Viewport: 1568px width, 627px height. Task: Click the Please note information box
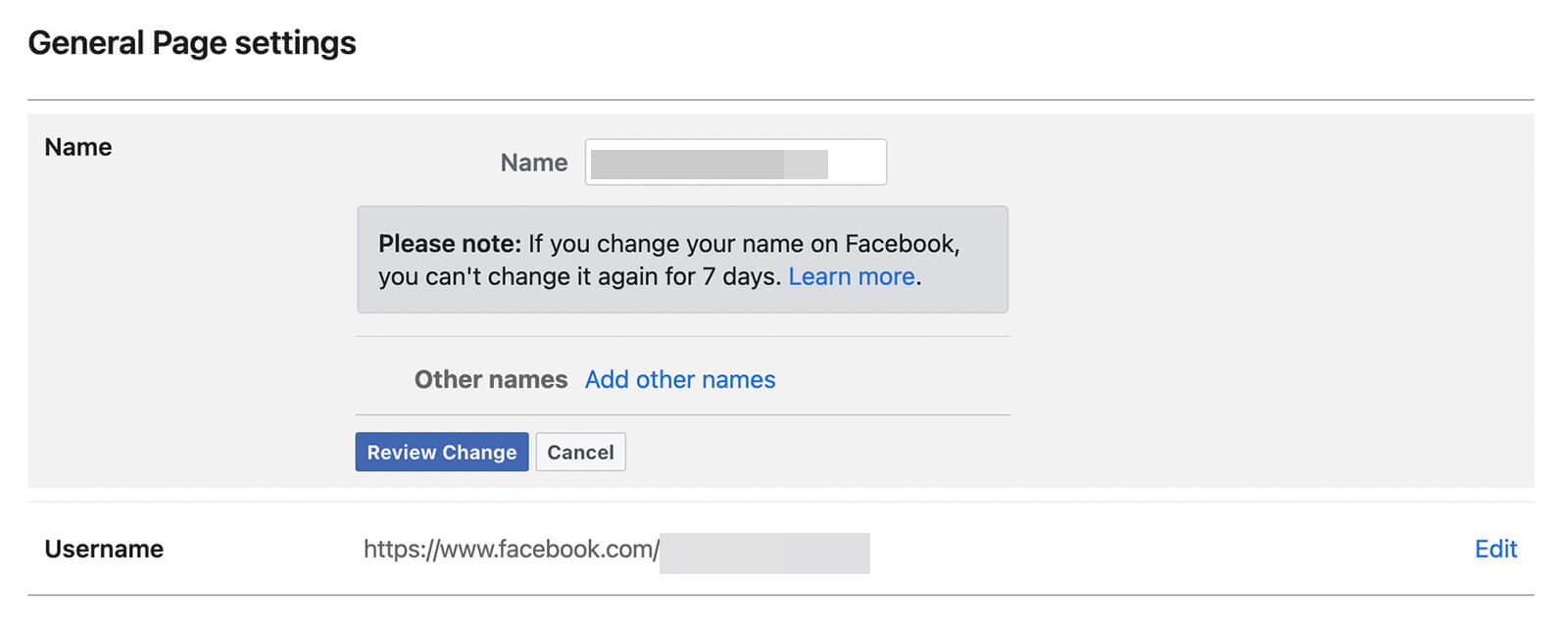[683, 260]
